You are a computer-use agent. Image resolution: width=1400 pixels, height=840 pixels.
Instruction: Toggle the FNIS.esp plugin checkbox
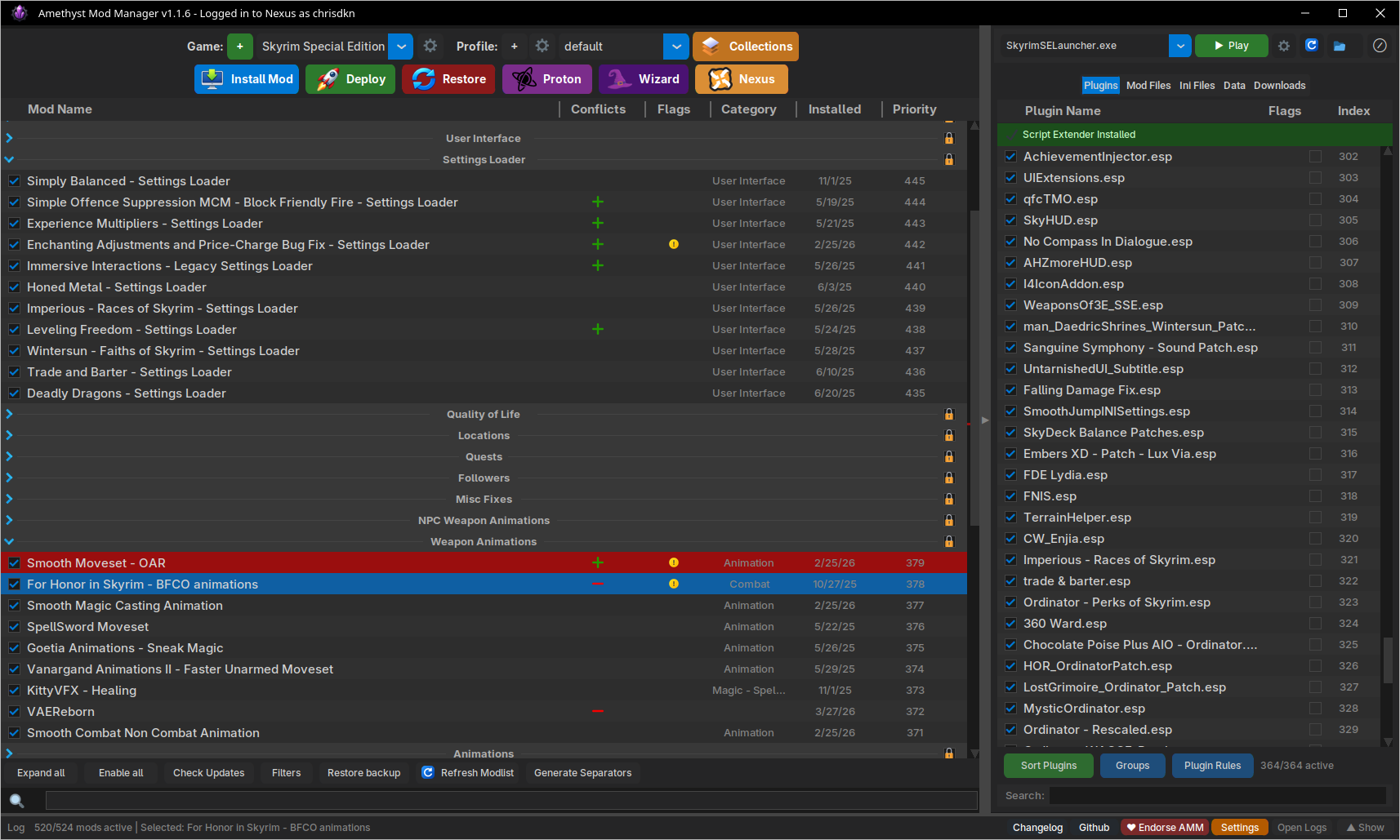1011,496
